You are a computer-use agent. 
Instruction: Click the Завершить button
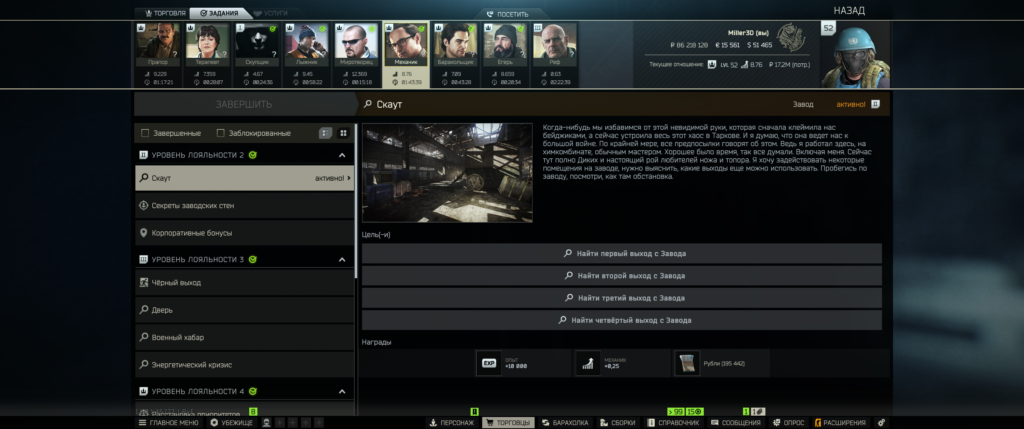(244, 104)
